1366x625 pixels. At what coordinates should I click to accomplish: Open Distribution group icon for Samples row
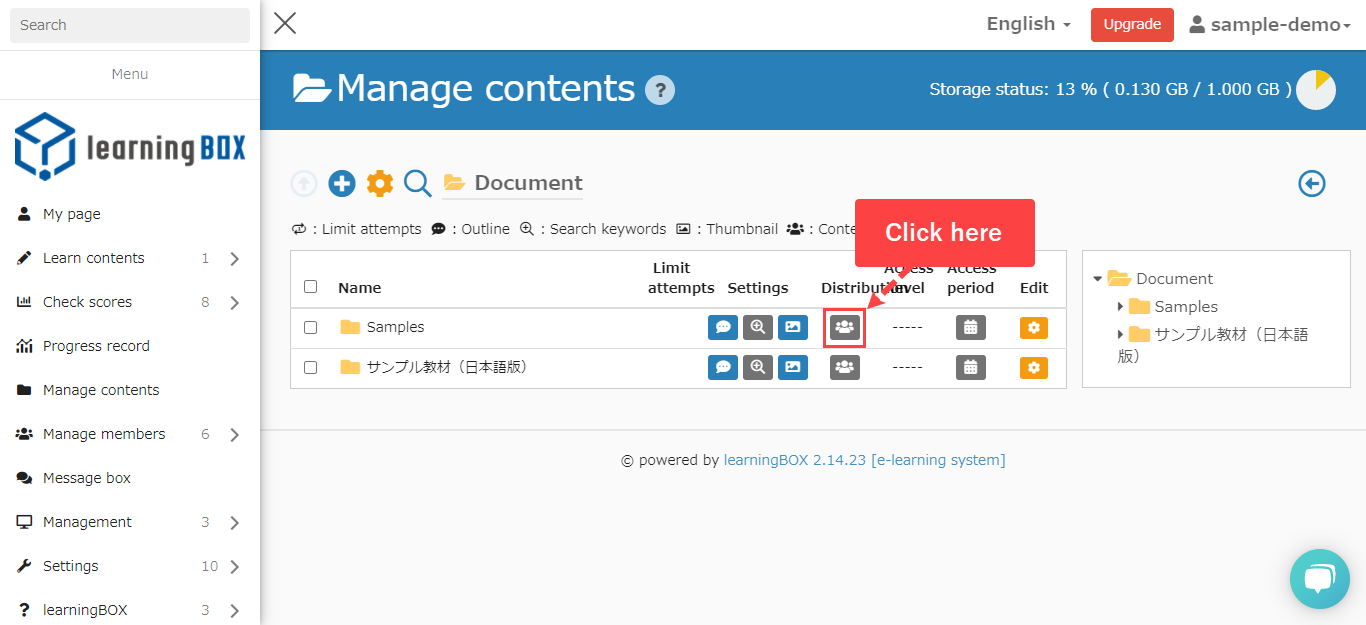click(845, 327)
